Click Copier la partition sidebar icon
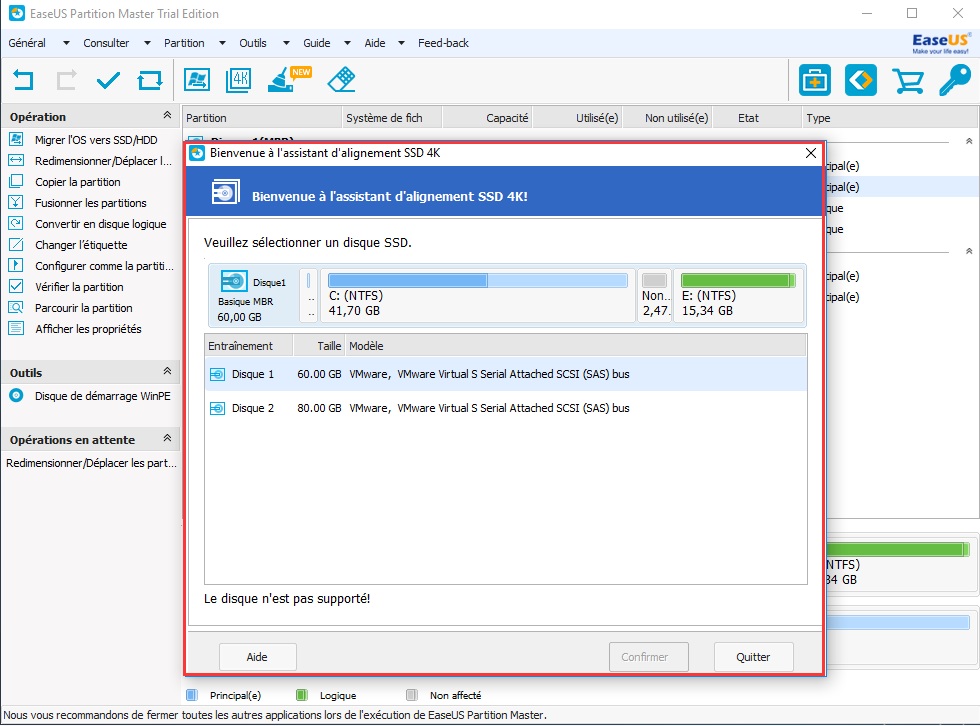 (x=16, y=182)
